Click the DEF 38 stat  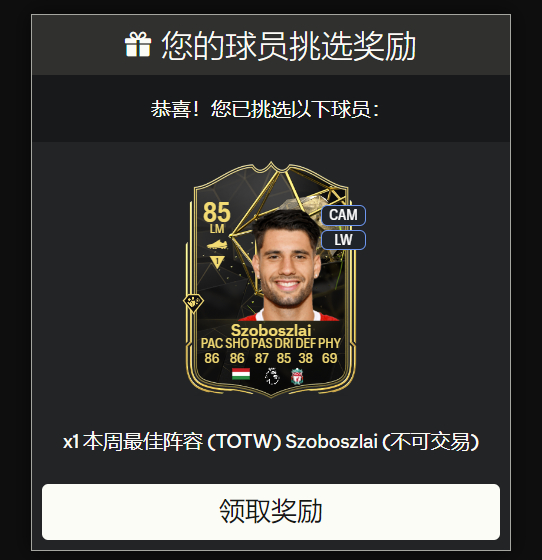(x=306, y=351)
